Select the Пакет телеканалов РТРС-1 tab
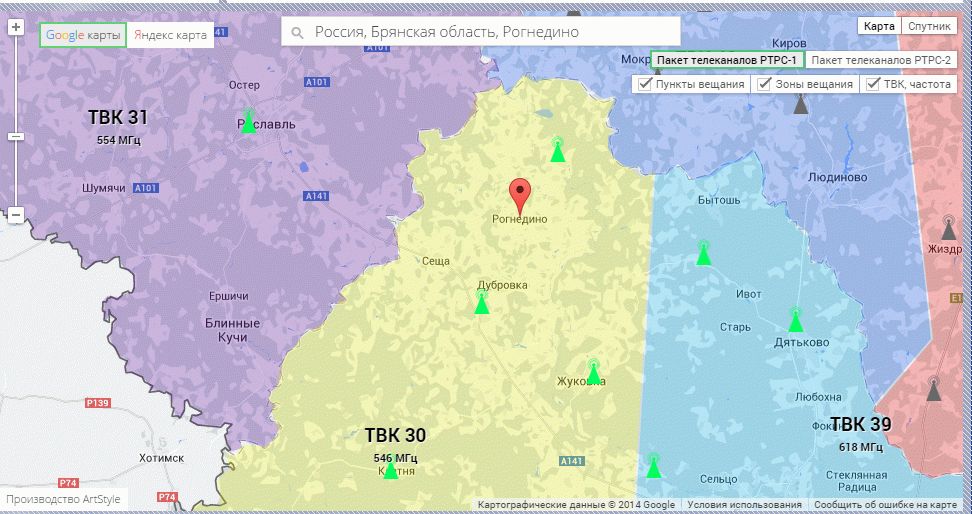972x514 pixels. tap(727, 61)
